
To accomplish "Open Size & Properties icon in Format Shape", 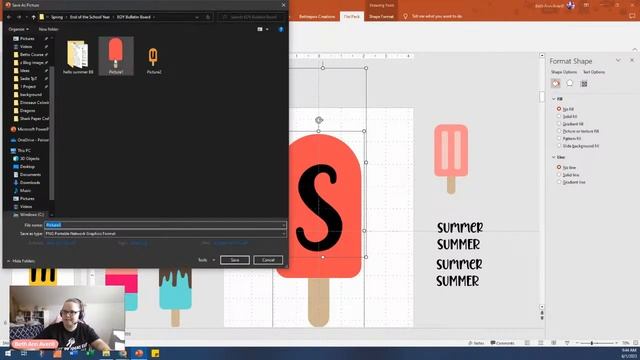I will 584,84.
